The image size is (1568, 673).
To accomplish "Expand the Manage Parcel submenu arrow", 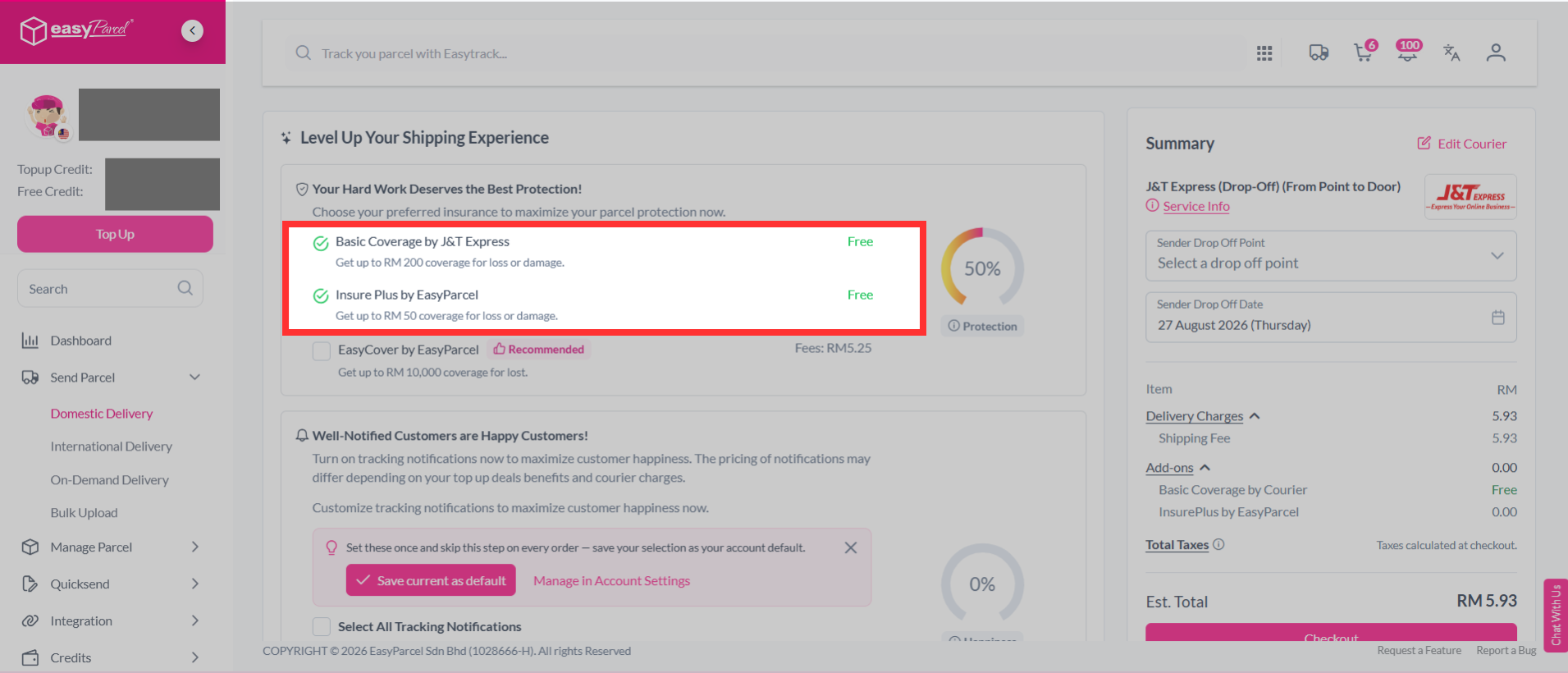I will tap(195, 547).
